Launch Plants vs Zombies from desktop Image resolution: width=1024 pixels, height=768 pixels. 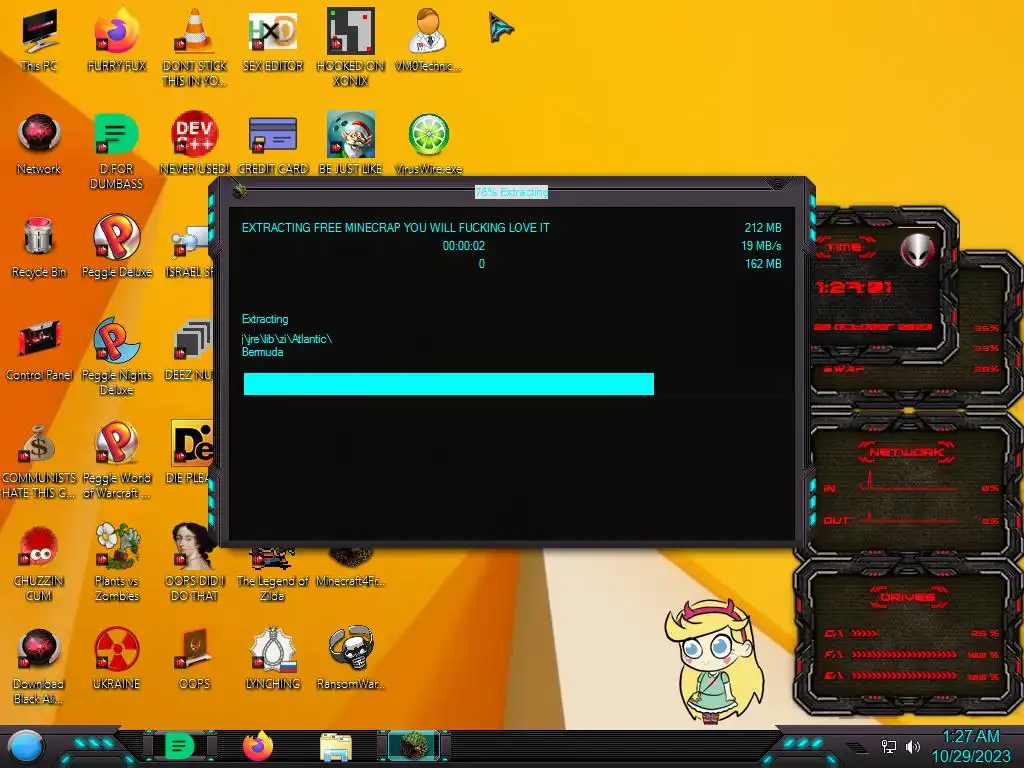click(x=116, y=564)
